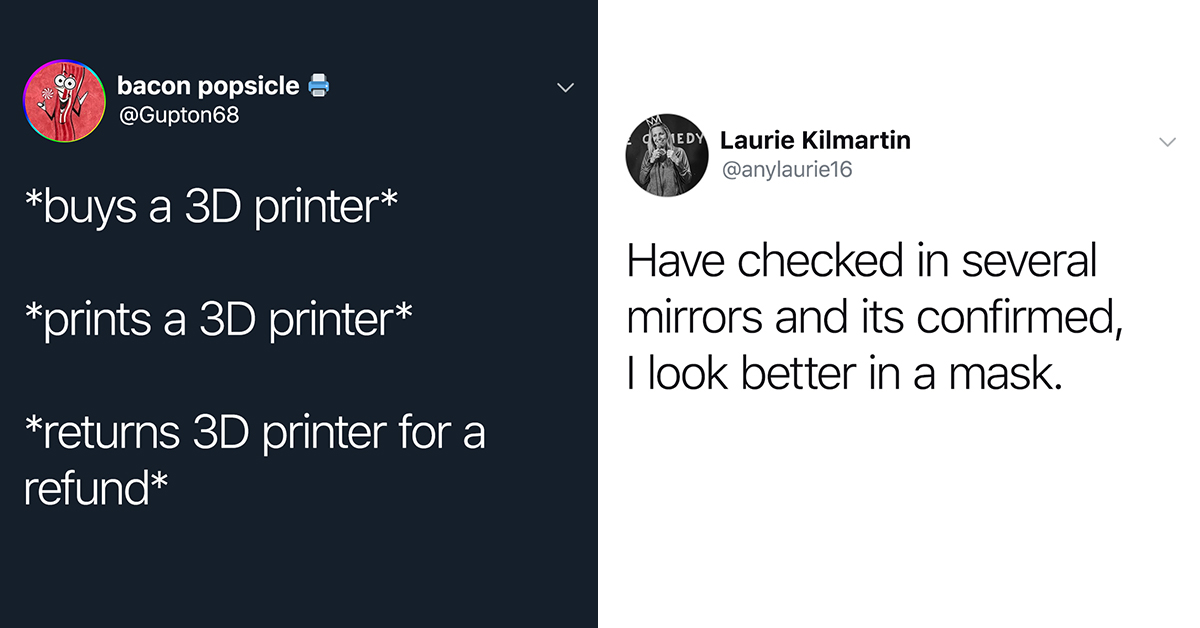
Task: Expand the chevron menu on bacon popsicle's tweet
Action: tap(565, 88)
